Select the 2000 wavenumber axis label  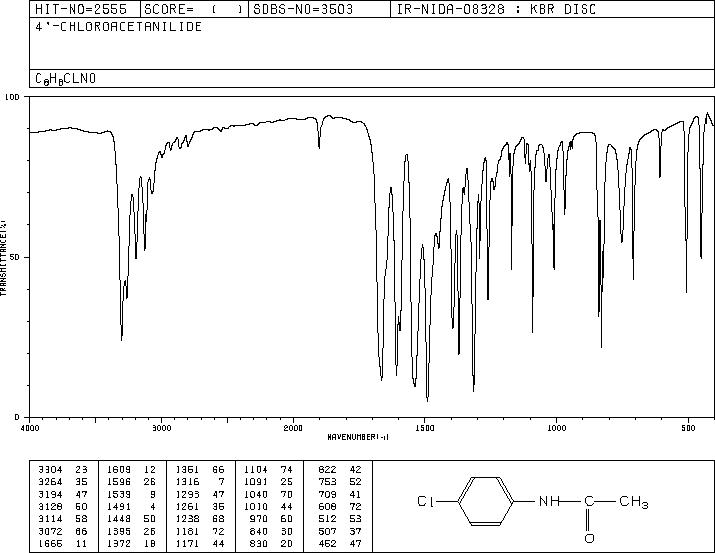point(293,428)
